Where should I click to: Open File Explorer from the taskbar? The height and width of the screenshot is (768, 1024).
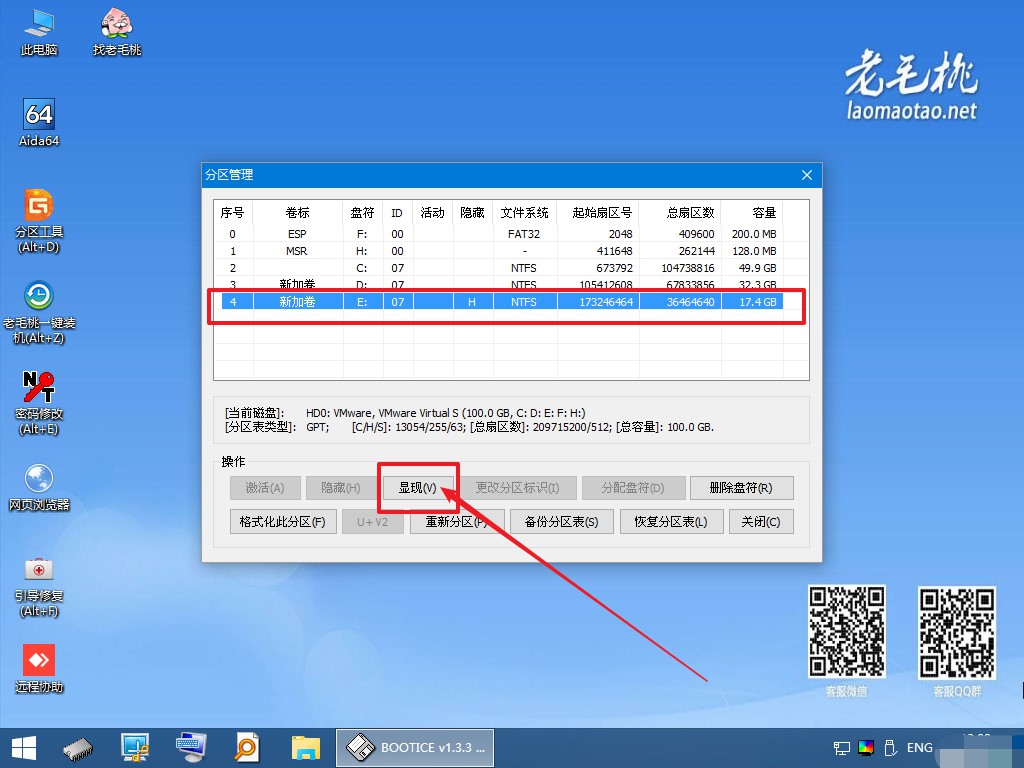(306, 748)
